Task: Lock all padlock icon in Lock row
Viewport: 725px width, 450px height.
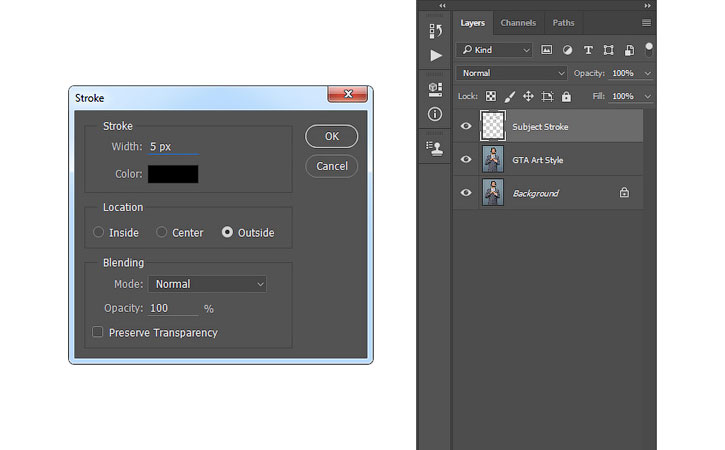Action: tap(566, 96)
